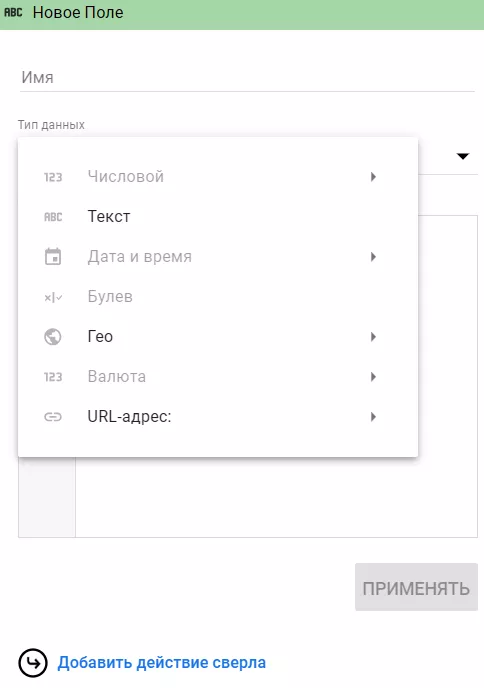Click the globe icon next to Гео
This screenshot has width=484, height=688.
(53, 337)
